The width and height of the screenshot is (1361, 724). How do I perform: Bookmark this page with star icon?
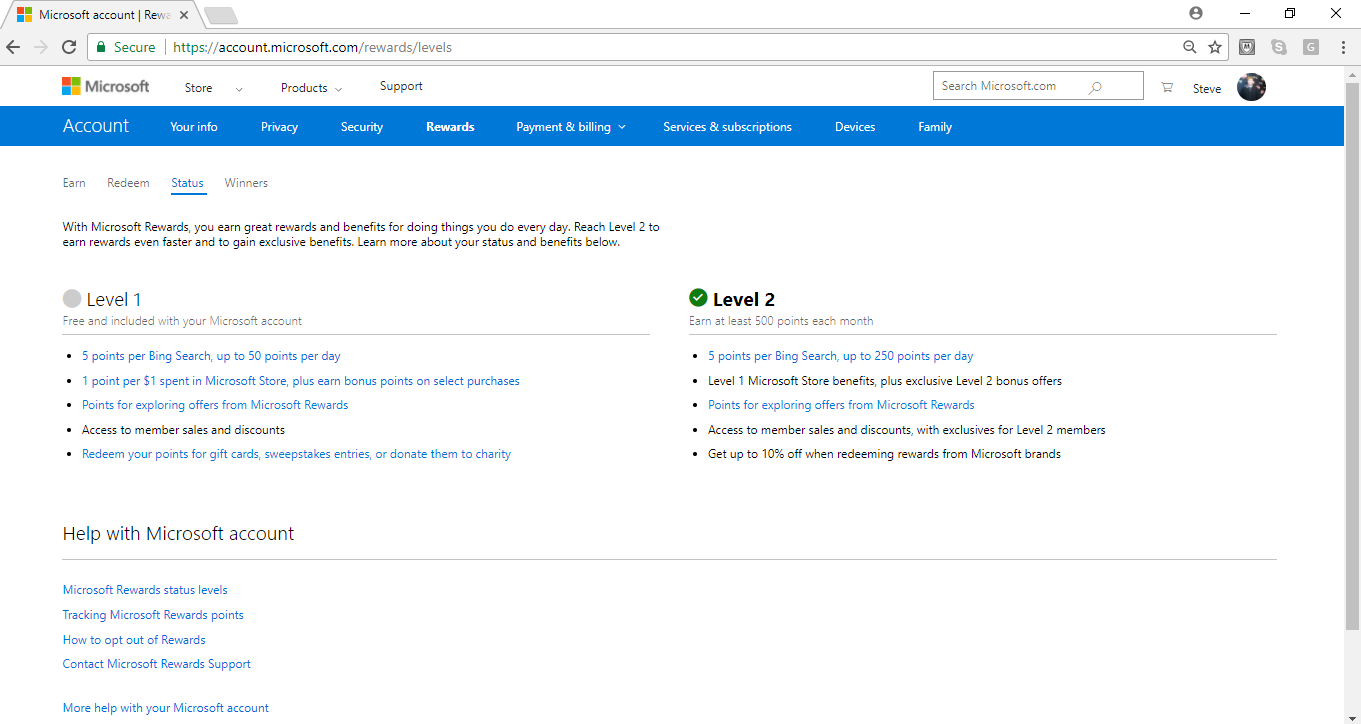[x=1215, y=47]
